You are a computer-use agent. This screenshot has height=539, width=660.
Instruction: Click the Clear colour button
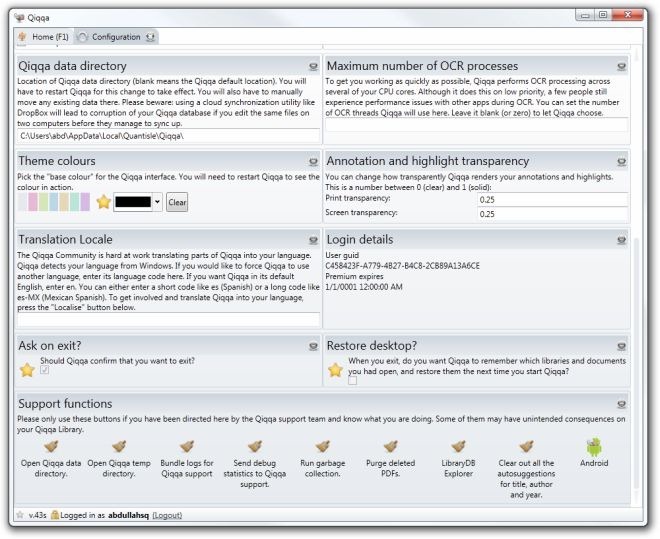(177, 202)
